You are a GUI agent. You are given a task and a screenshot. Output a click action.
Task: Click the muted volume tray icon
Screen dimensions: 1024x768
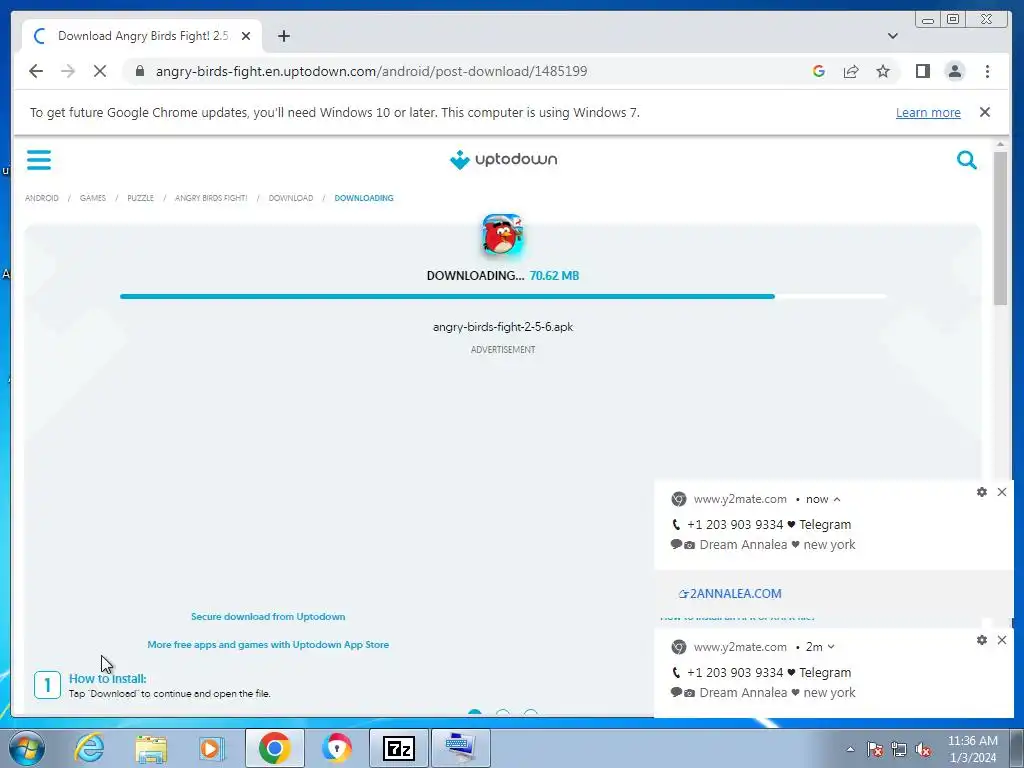click(x=923, y=749)
